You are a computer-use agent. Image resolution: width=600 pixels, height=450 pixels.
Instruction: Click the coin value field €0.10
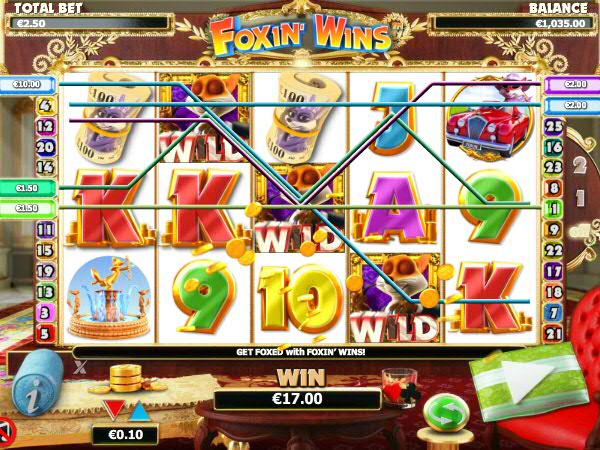[x=126, y=435]
